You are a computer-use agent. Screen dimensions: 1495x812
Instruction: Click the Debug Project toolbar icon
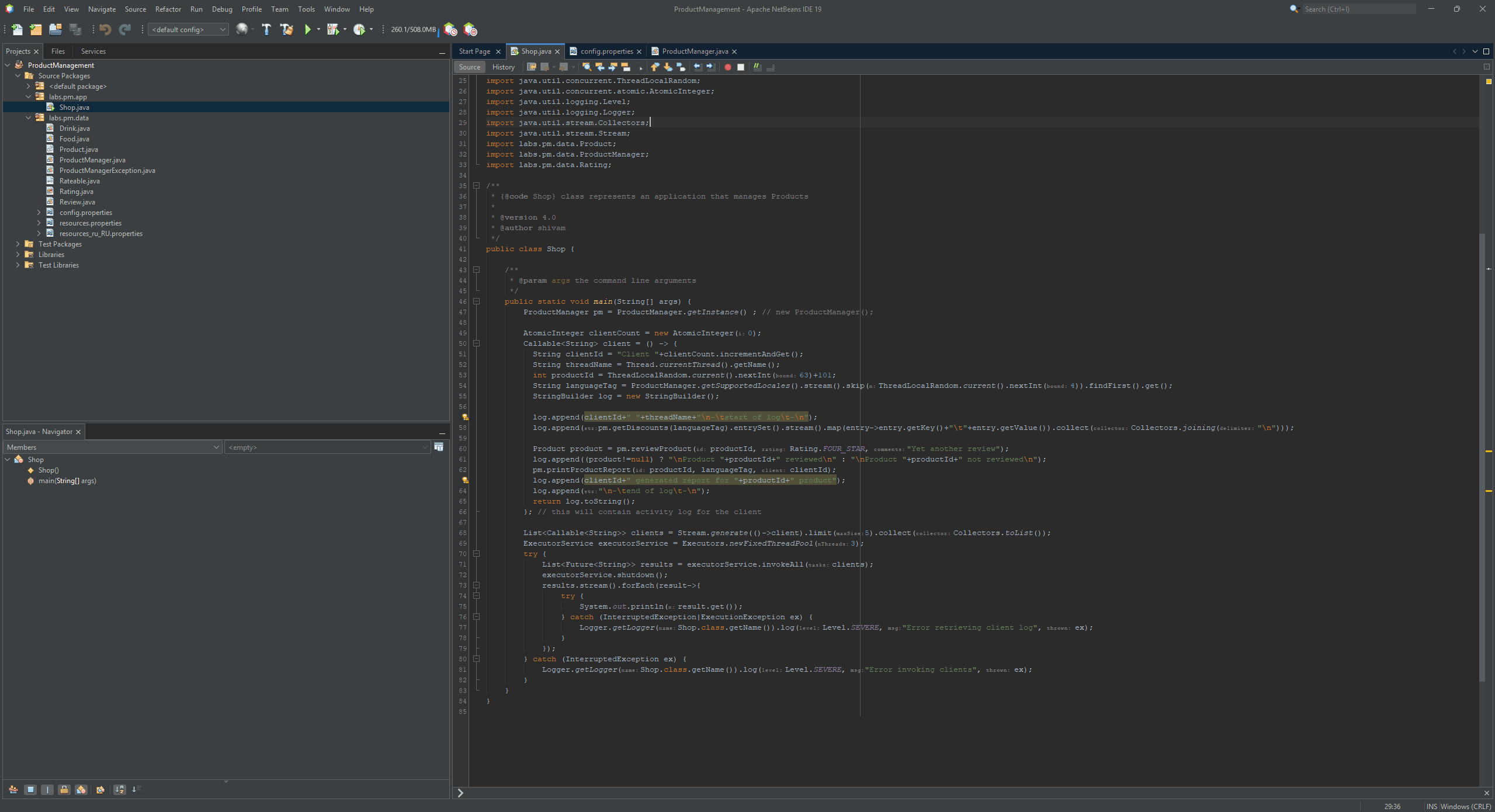tap(333, 29)
